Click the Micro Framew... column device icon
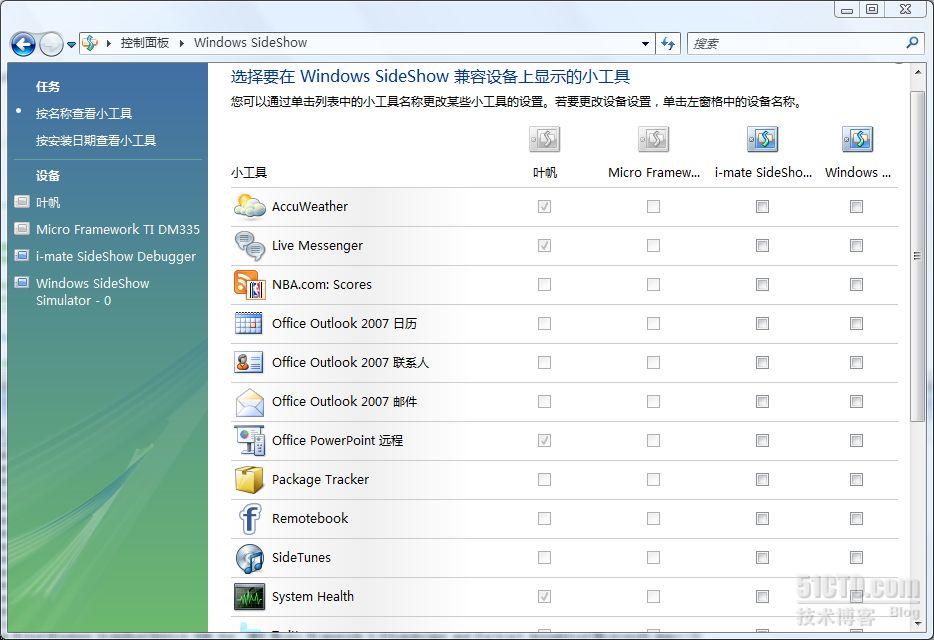Screen dimensions: 934x640 [653, 139]
